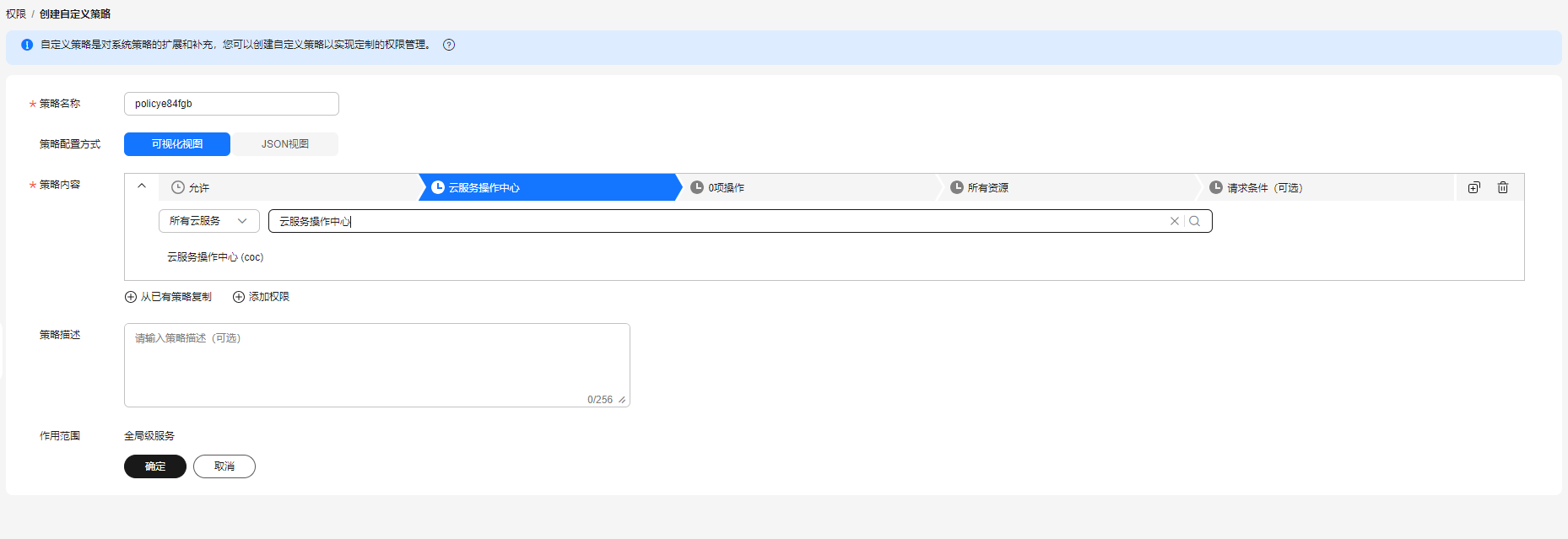This screenshot has width=1568, height=539.
Task: Delete the policy statement with trash icon
Action: [x=1503, y=187]
